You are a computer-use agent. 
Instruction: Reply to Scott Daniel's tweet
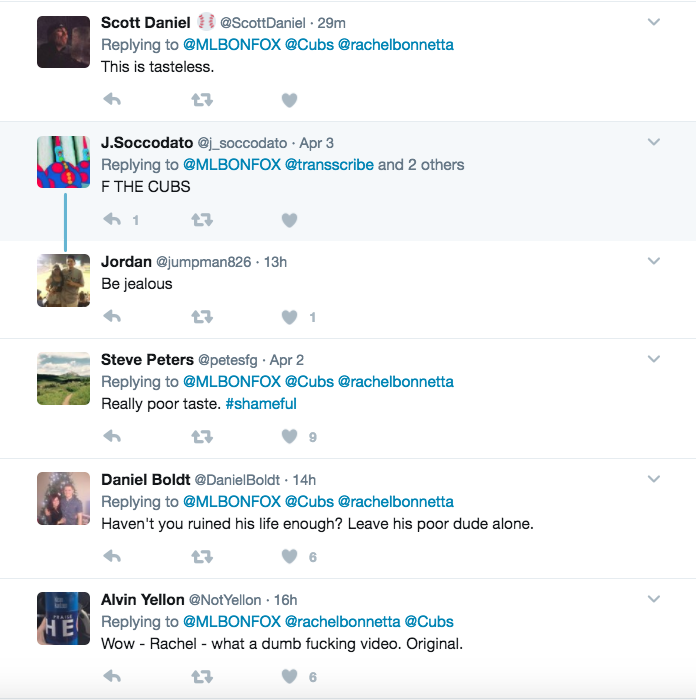tap(112, 99)
